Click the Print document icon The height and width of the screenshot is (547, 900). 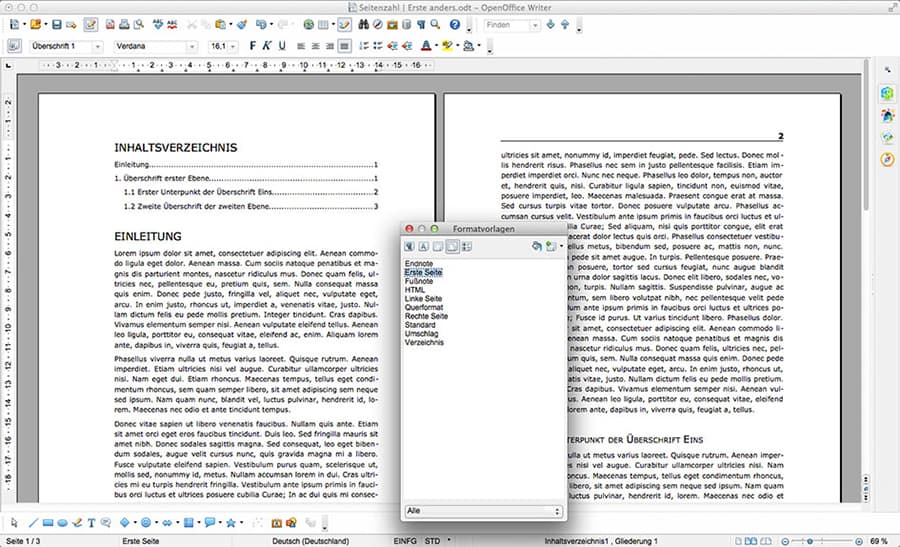[124, 25]
